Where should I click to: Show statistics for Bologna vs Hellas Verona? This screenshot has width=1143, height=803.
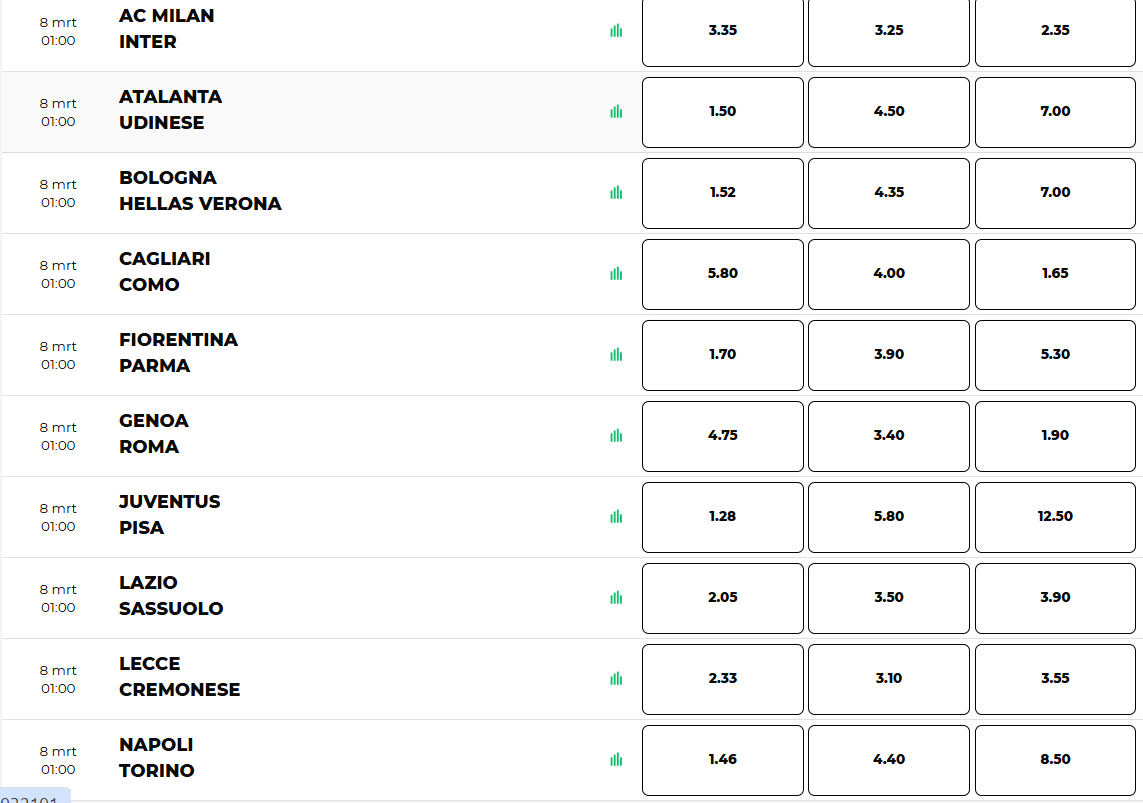point(616,193)
